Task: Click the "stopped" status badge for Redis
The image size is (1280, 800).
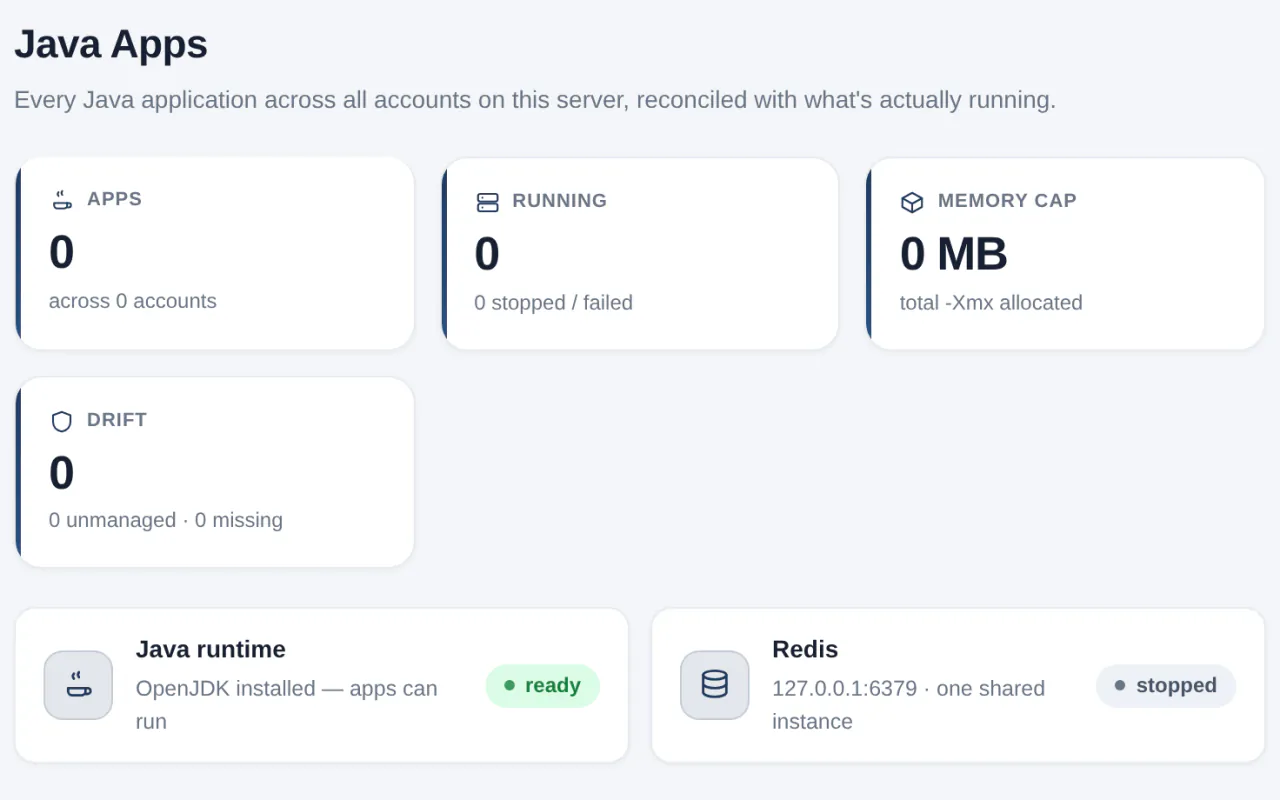Action: pyautogui.click(x=1166, y=686)
